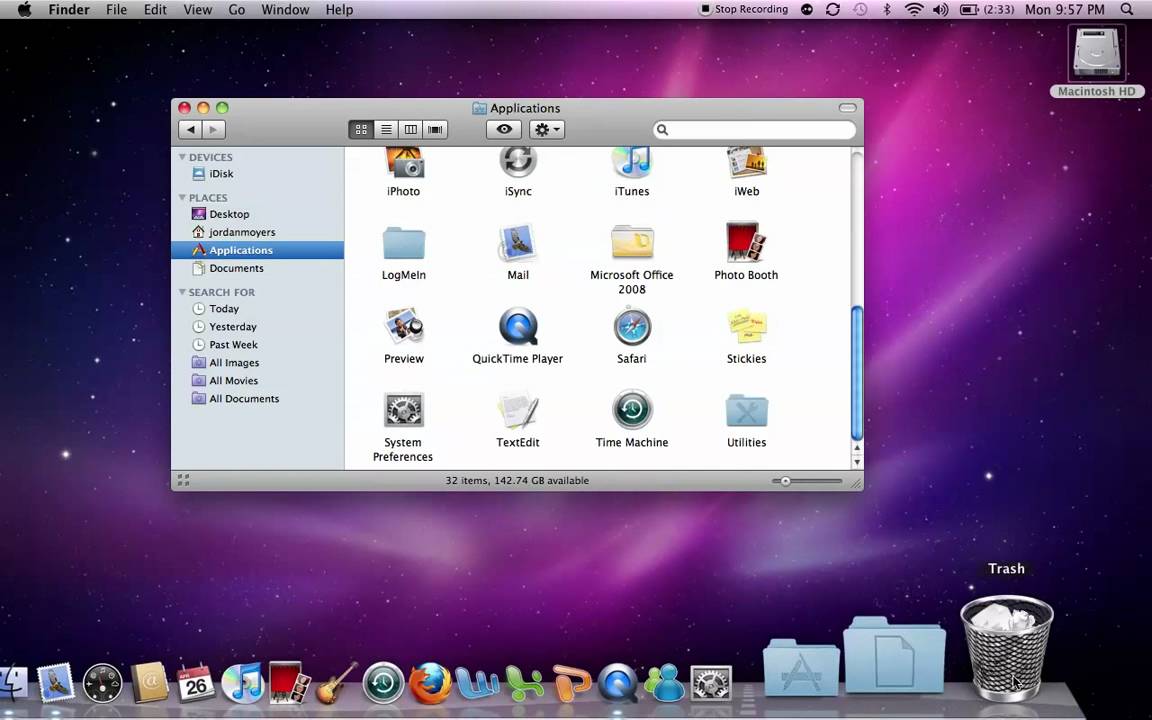This screenshot has height=720, width=1152.
Task: Open iCal from the Dock
Action: click(195, 683)
